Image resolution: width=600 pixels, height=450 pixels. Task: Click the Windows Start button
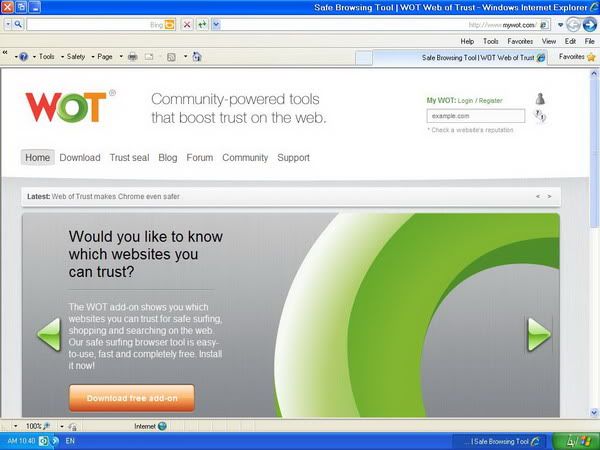[x=576, y=442]
